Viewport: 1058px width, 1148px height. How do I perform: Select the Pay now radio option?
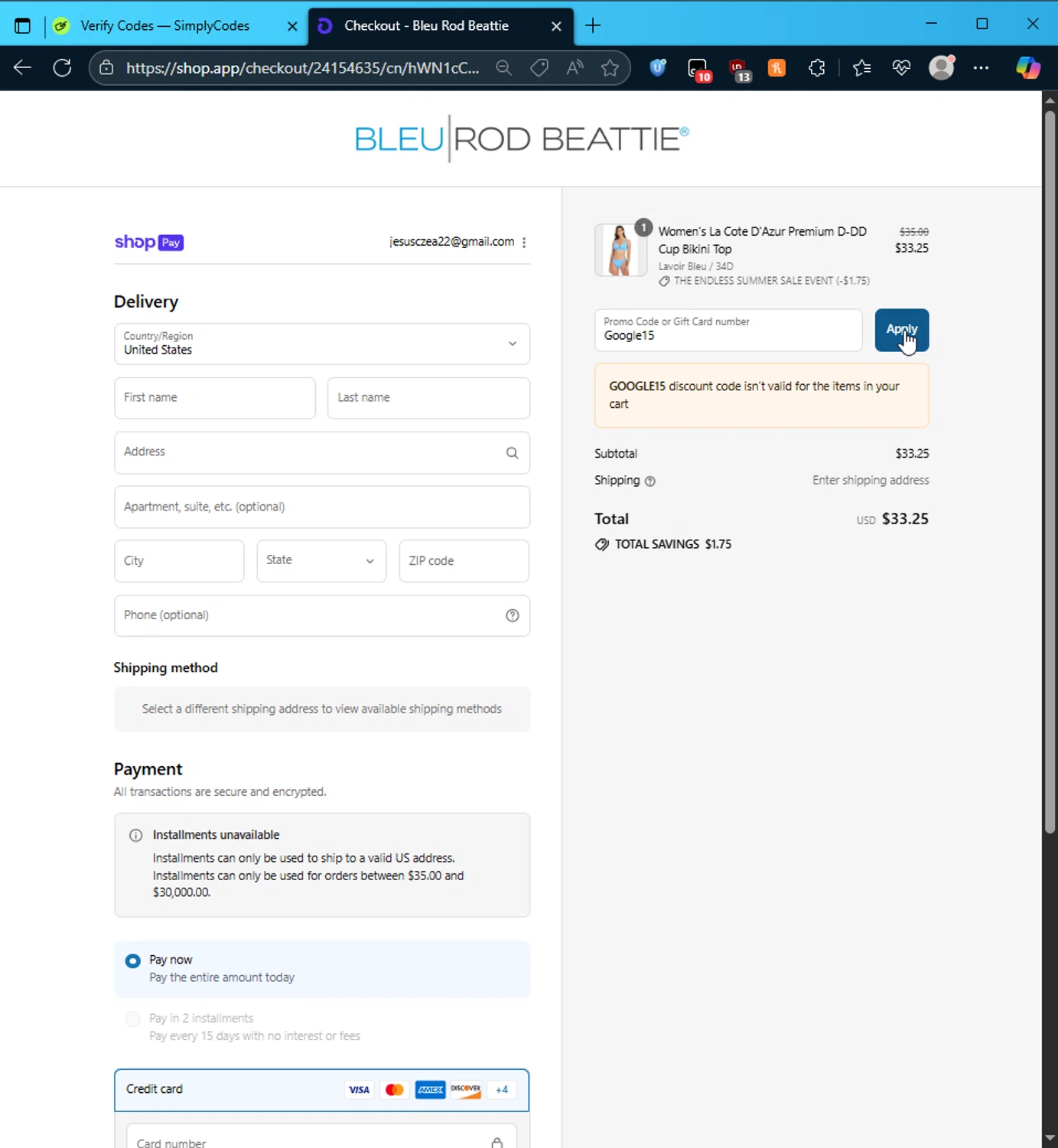tap(132, 960)
